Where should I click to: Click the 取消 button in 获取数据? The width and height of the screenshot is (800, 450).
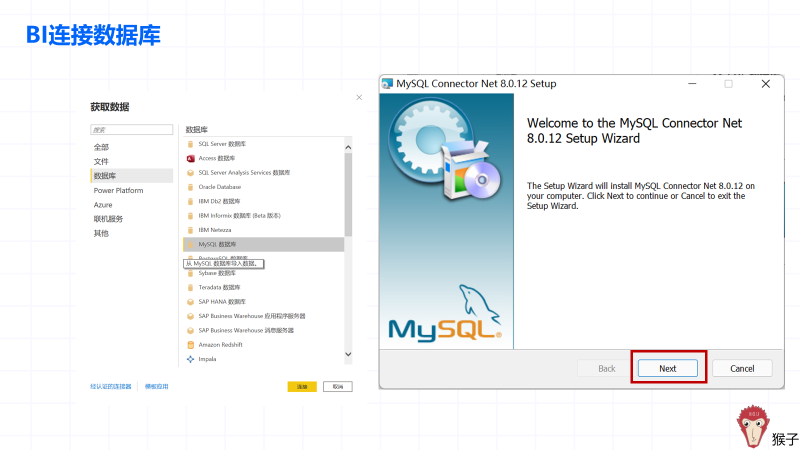[338, 387]
